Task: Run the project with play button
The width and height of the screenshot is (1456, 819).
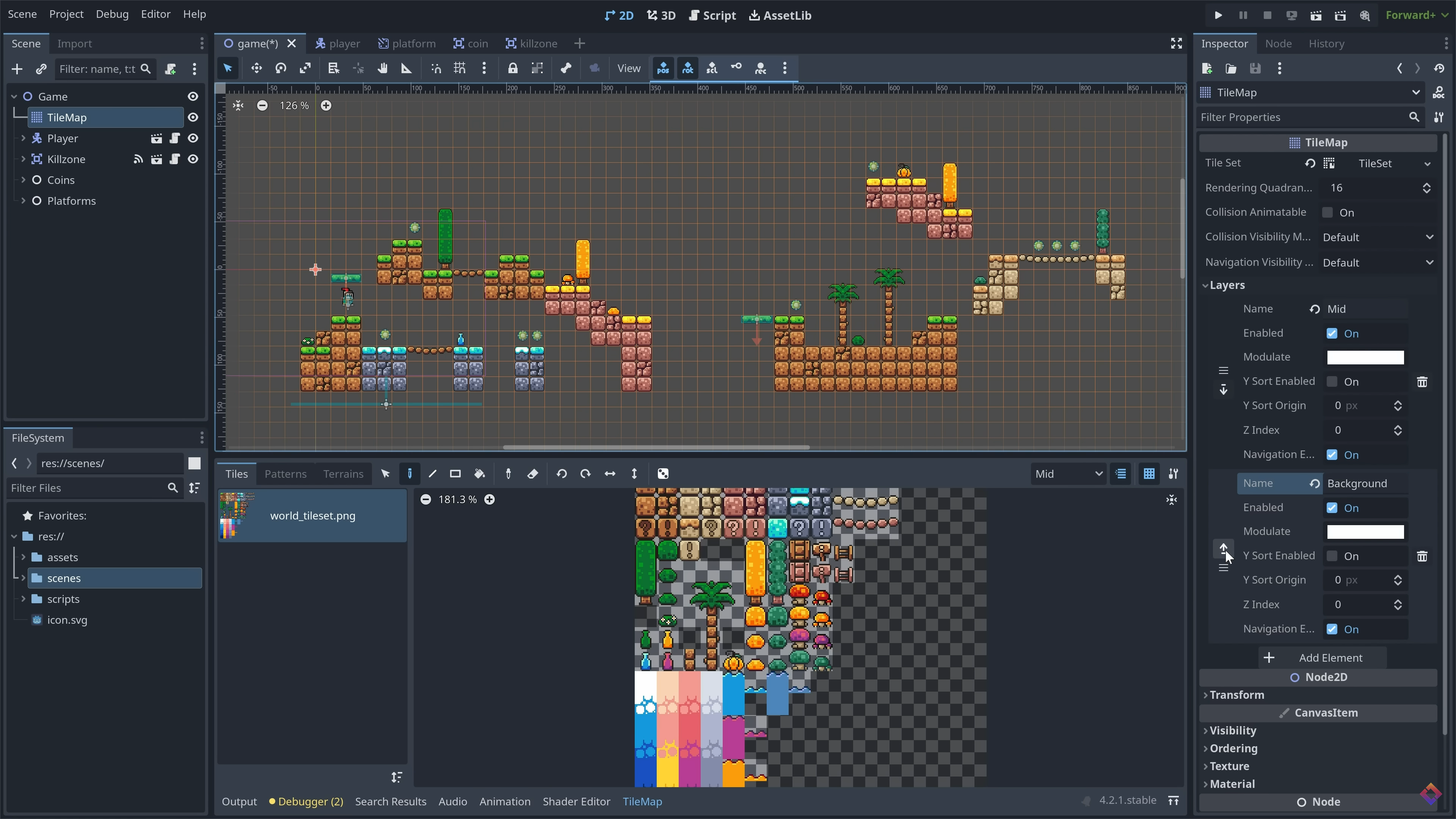Action: 1218,15
